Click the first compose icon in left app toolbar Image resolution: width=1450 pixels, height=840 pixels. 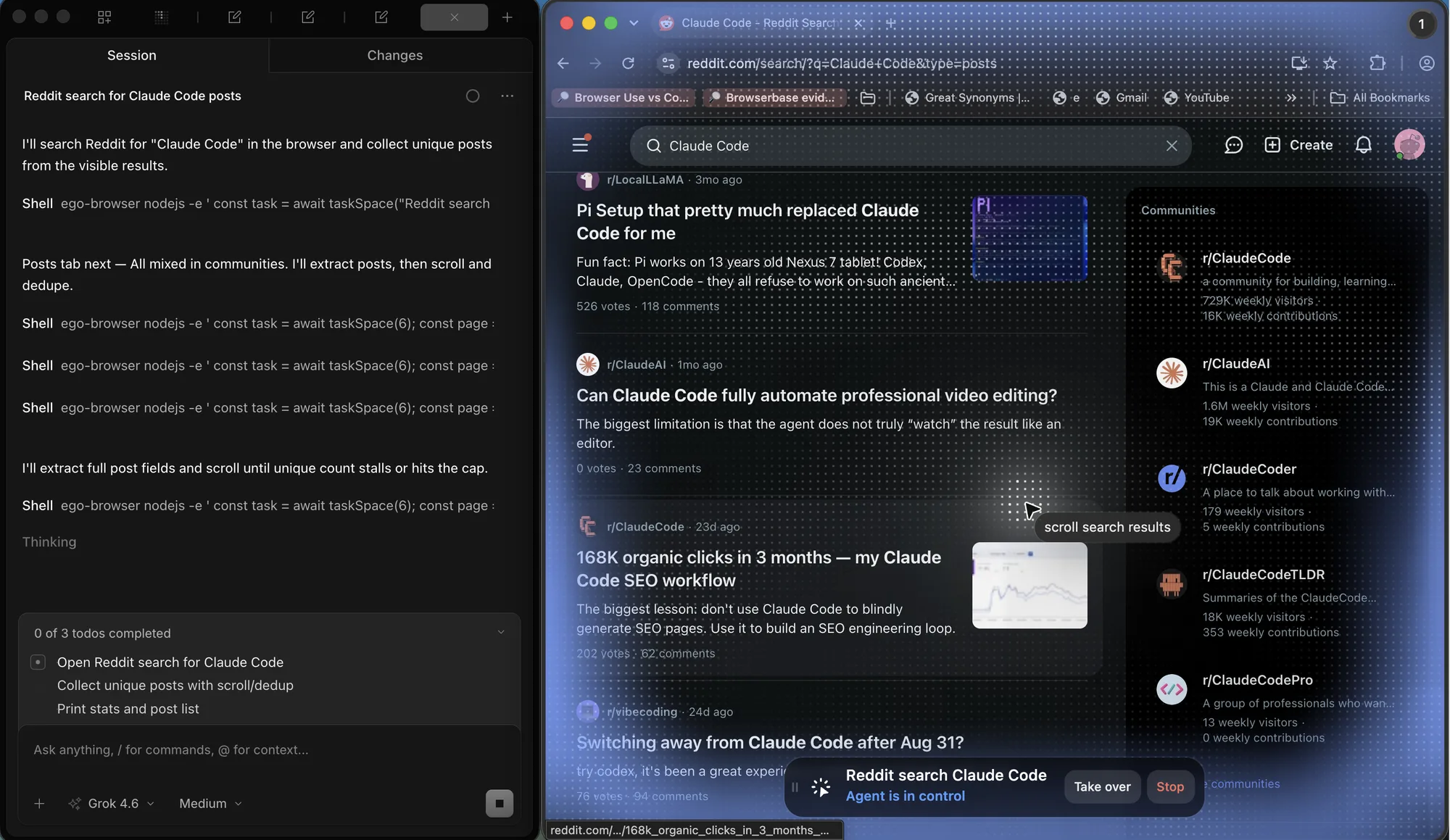[234, 17]
